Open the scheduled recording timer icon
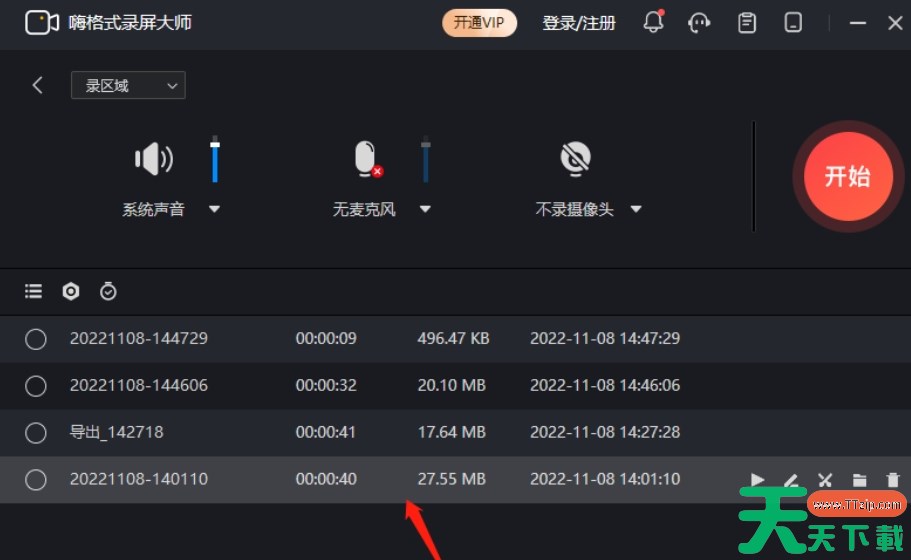This screenshot has width=911, height=560. point(108,291)
